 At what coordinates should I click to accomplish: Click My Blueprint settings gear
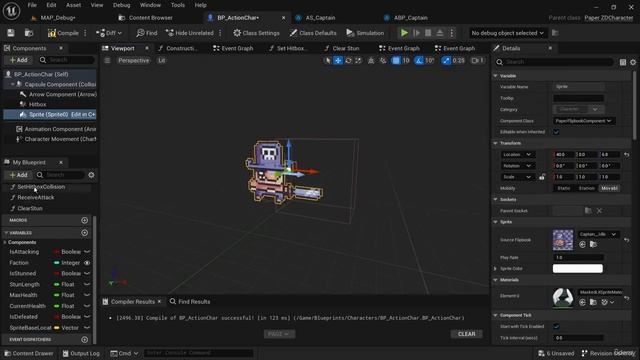coord(91,175)
